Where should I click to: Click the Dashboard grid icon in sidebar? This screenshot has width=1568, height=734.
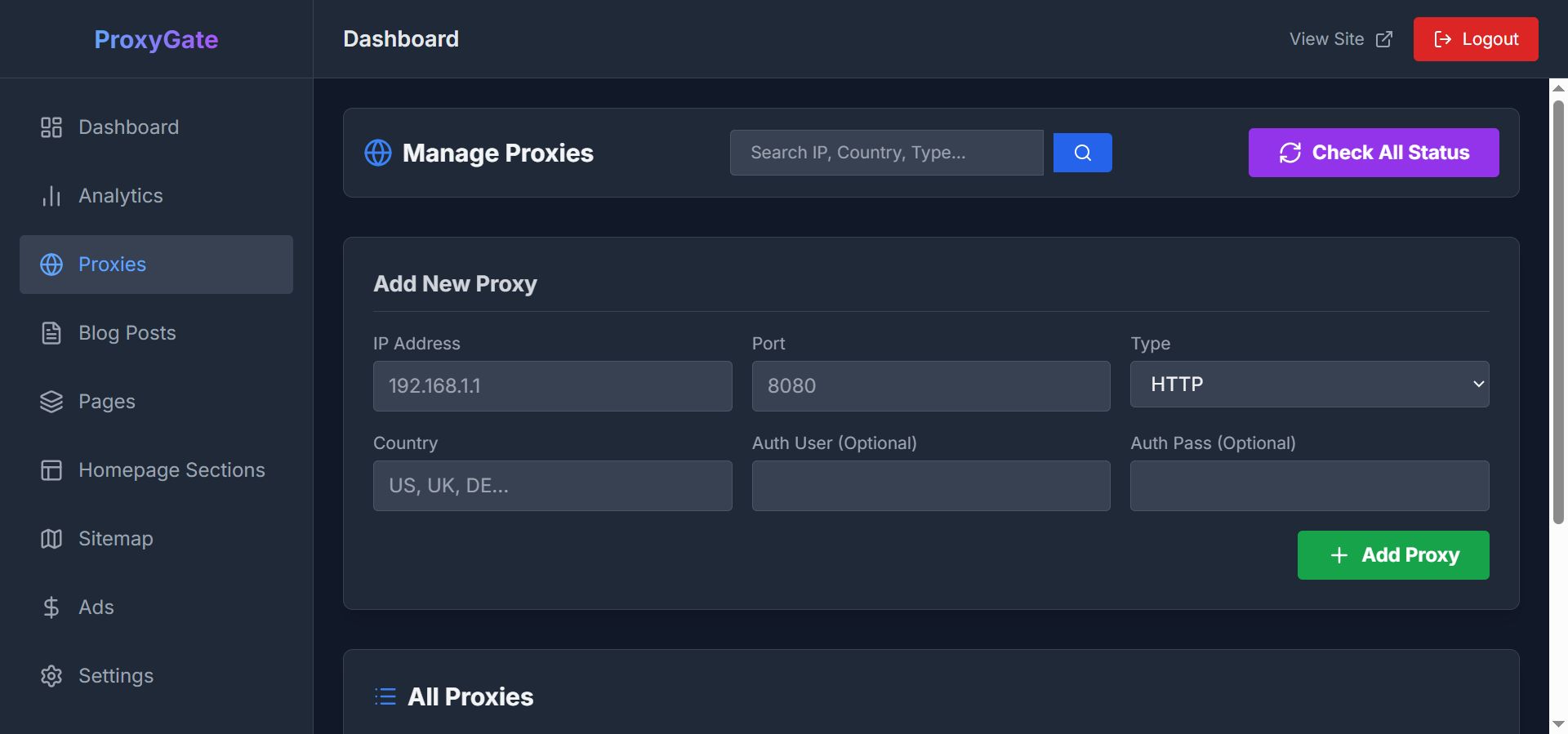[x=51, y=127]
